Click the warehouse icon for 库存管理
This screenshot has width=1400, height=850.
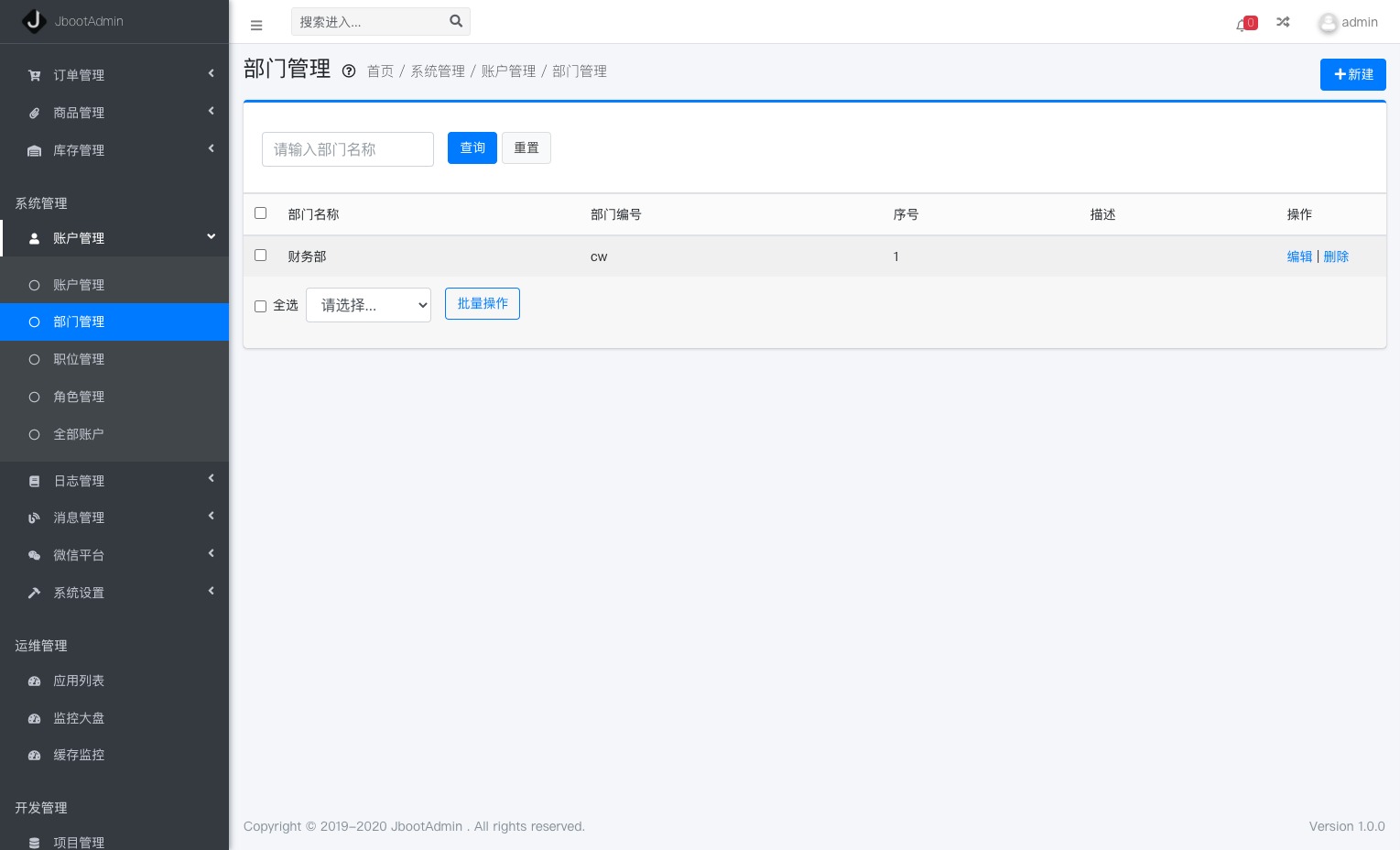pos(34,150)
